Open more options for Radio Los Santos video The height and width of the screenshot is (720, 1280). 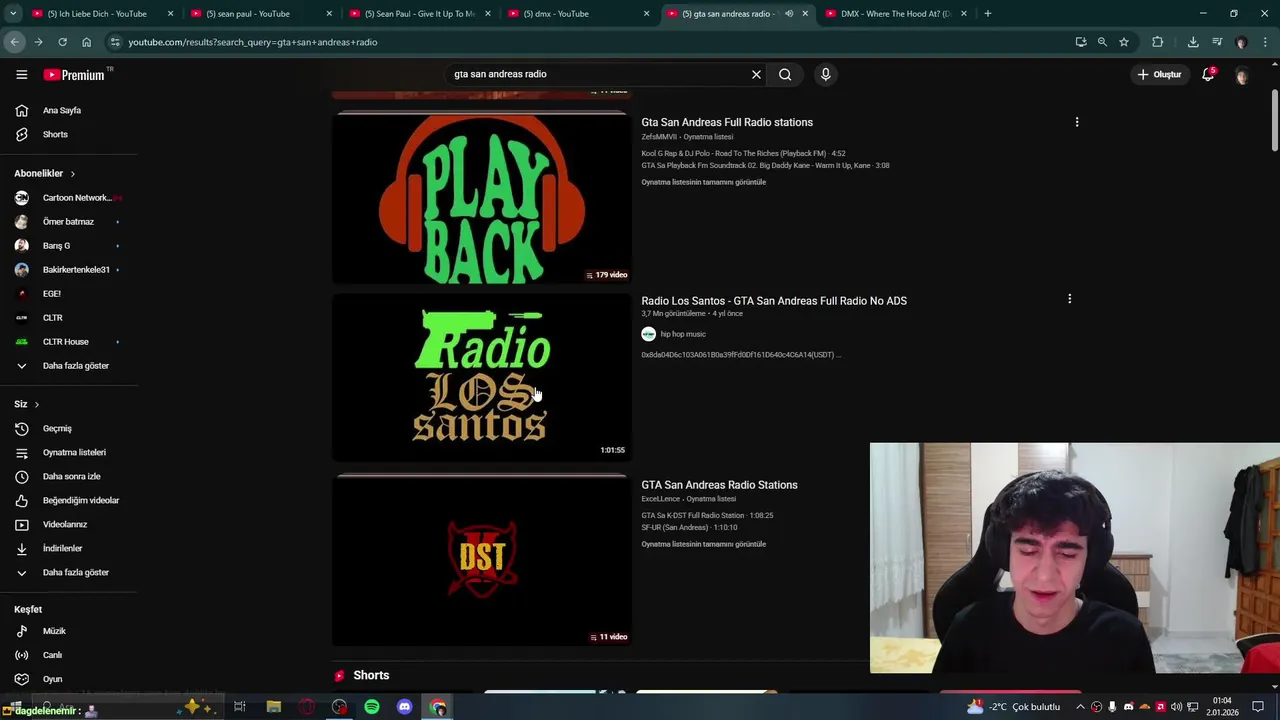coord(1069,299)
